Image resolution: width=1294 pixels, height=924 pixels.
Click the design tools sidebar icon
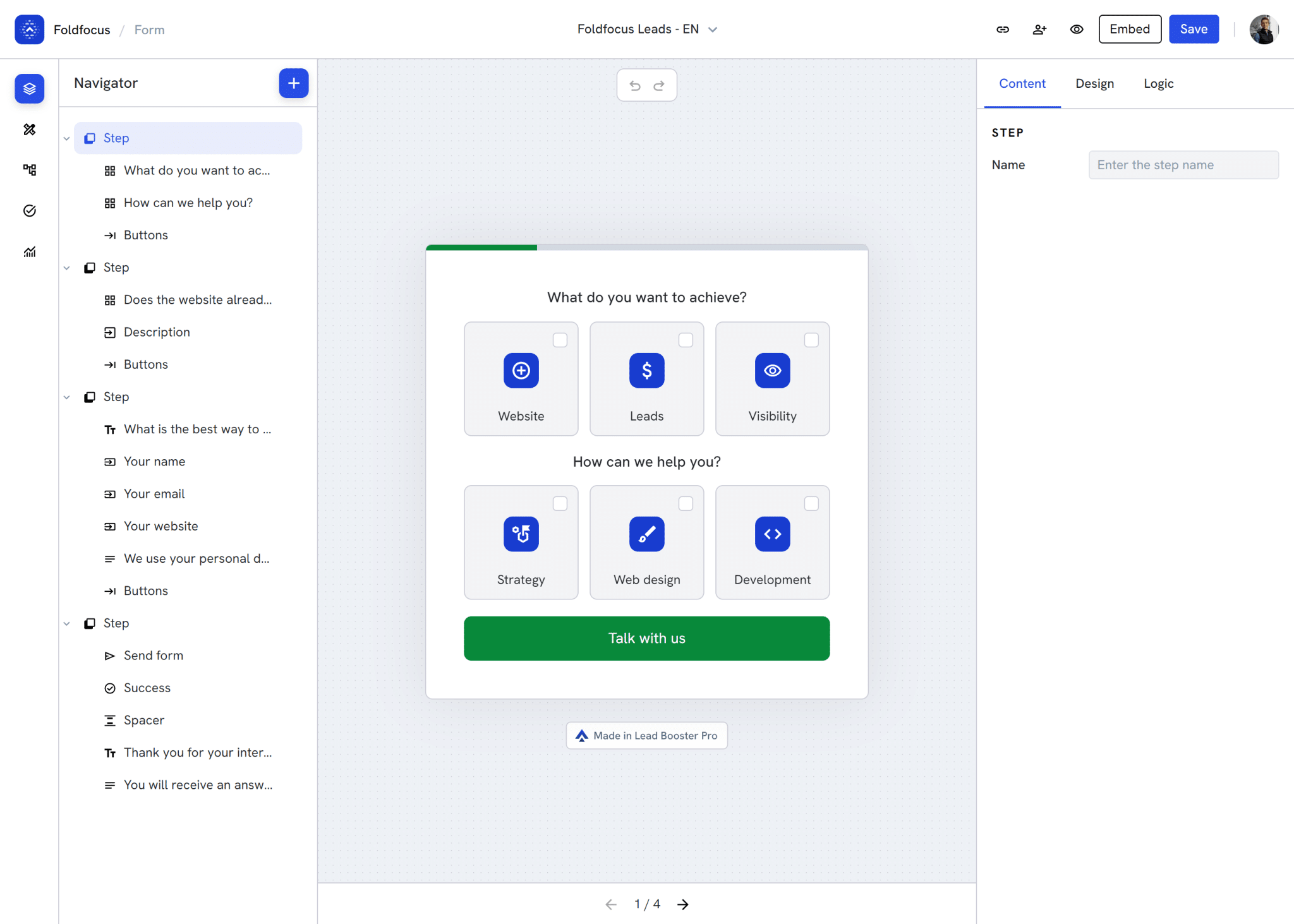[30, 129]
